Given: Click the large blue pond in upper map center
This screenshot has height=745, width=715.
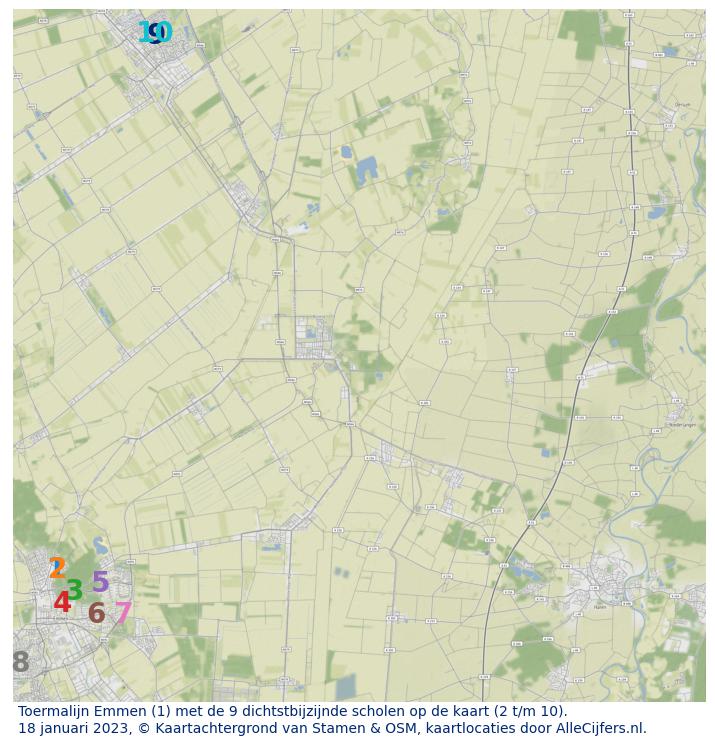Looking at the screenshot, I should [x=366, y=168].
